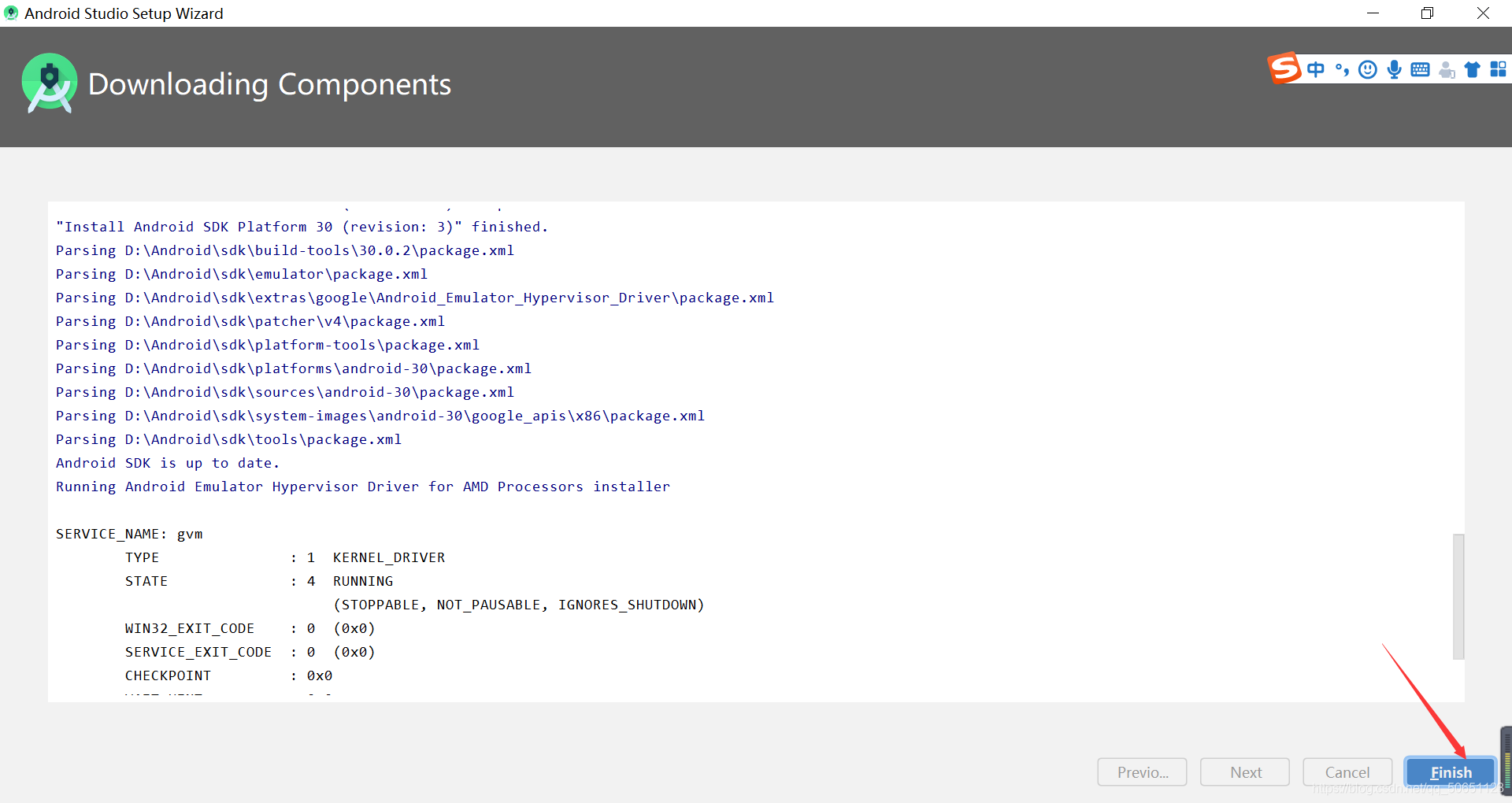The width and height of the screenshot is (1512, 803).
Task: Click the 'STATE : 4 RUNNING' line
Action: pyautogui.click(x=259, y=581)
